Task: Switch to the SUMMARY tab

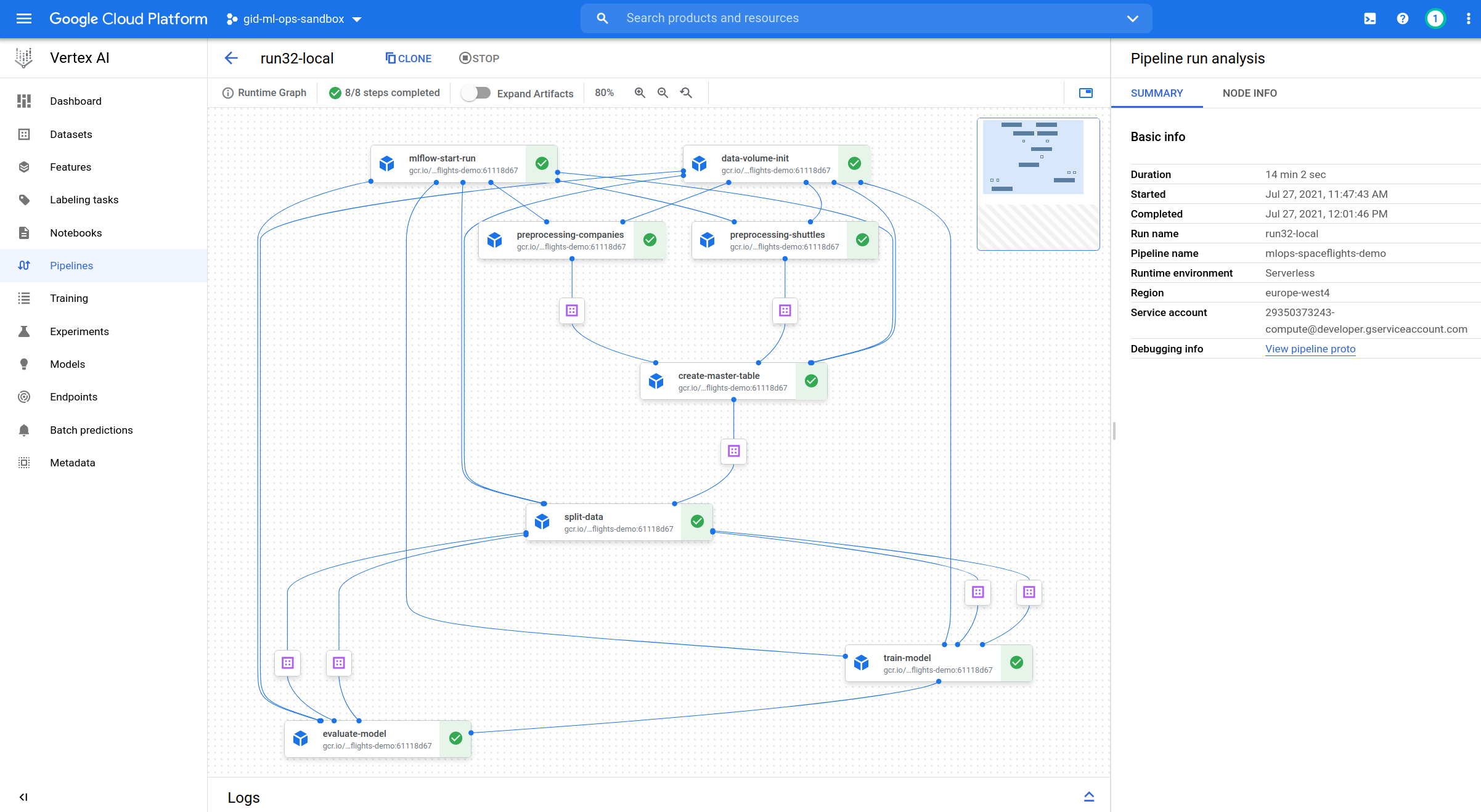Action: tap(1157, 93)
